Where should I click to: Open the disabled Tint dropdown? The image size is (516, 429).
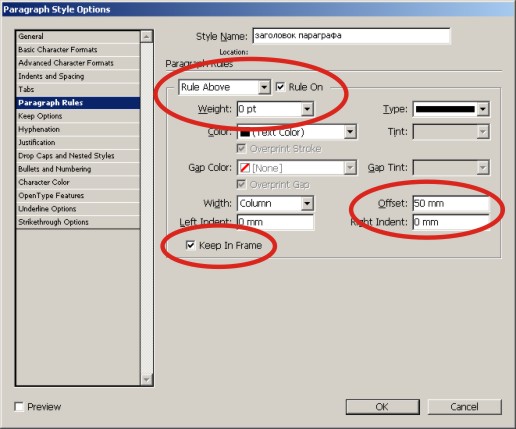click(451, 132)
